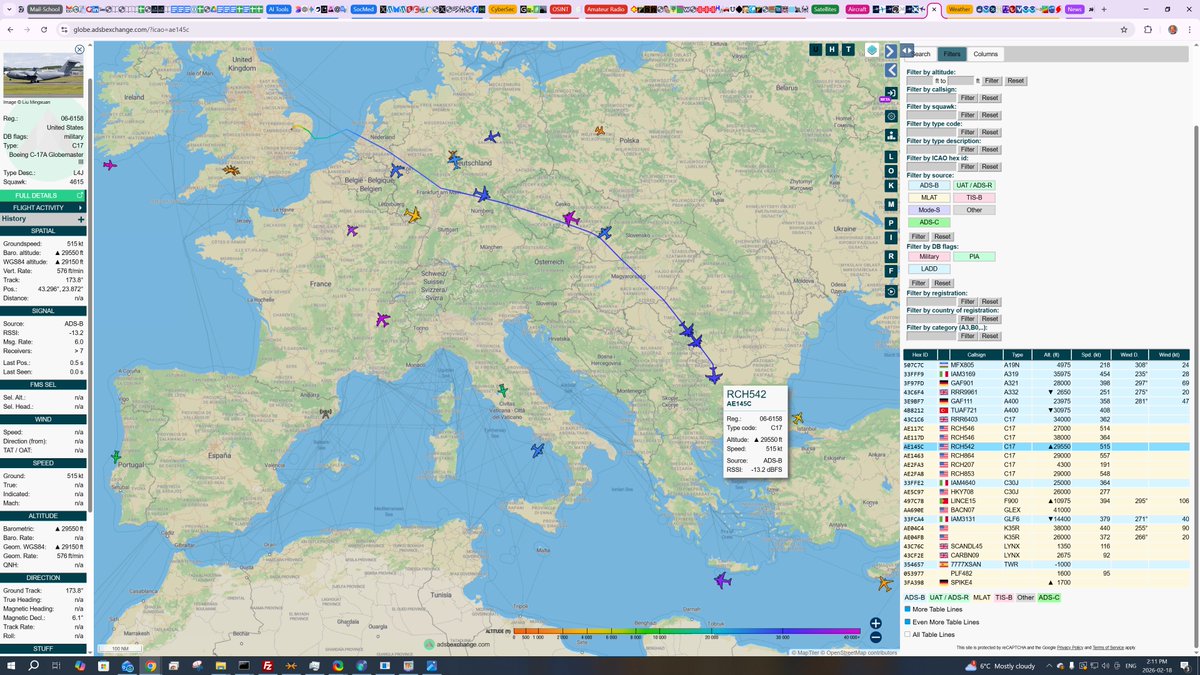Toggle the O map button
This screenshot has width=1200, height=675.
(890, 171)
